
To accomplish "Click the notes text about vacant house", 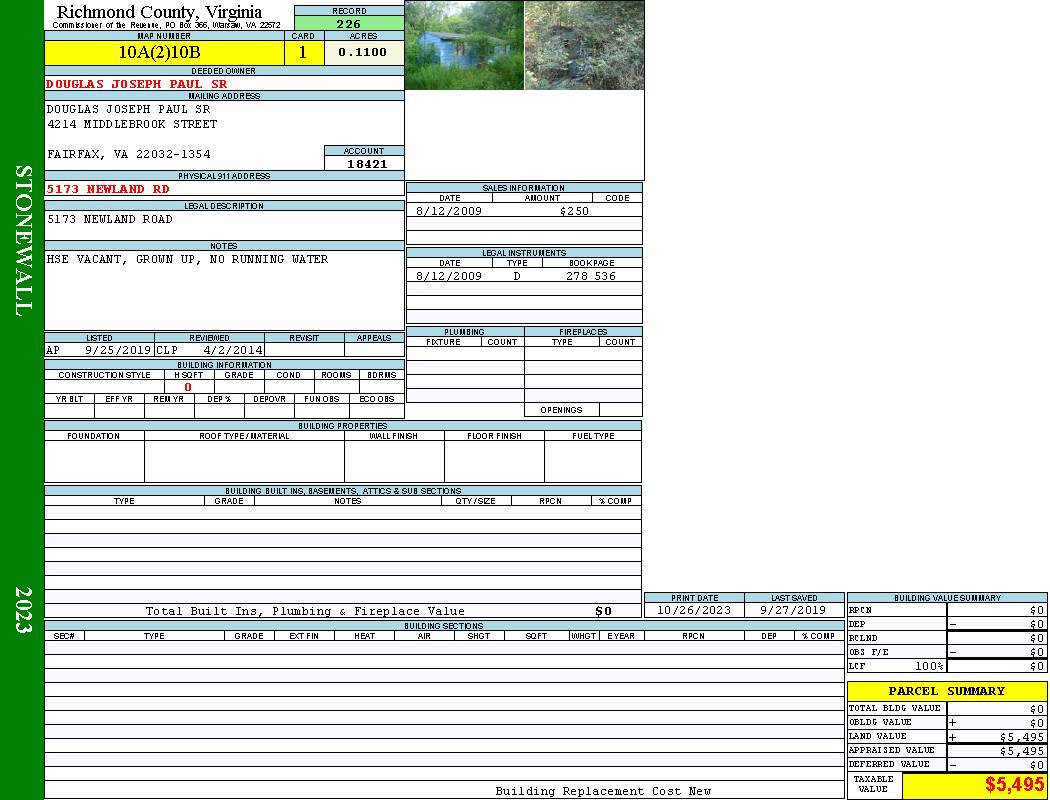I will [x=187, y=259].
